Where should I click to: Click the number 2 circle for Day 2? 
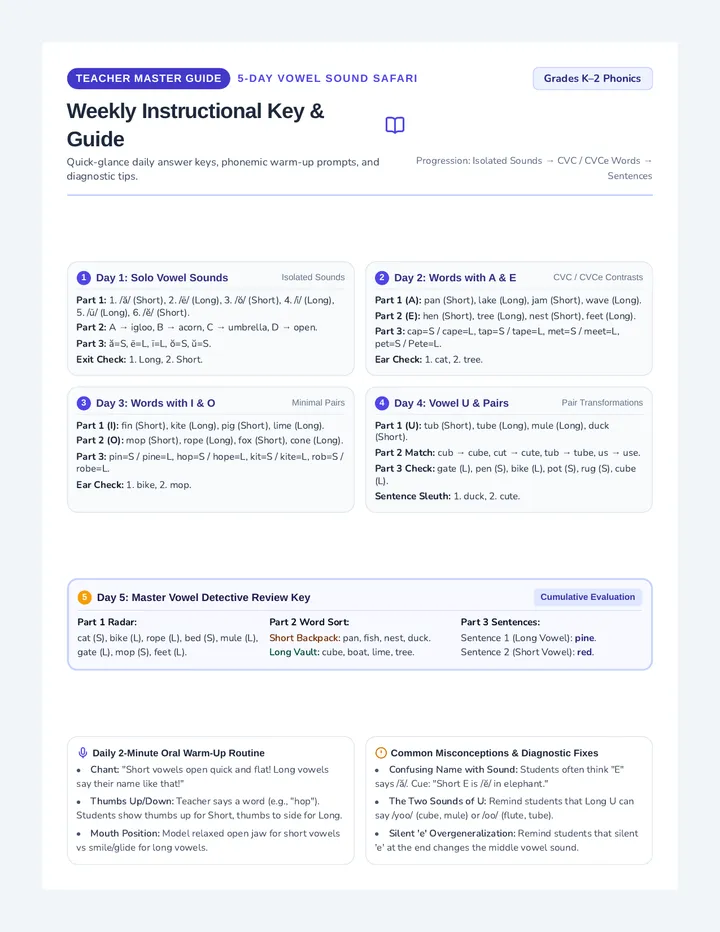pyautogui.click(x=382, y=278)
